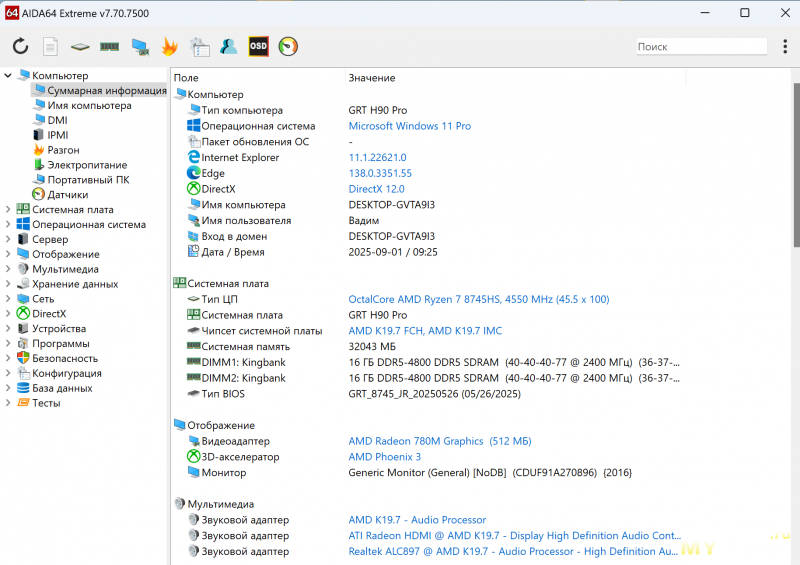Click inside the Поиск search field
800x565 pixels.
click(702, 46)
